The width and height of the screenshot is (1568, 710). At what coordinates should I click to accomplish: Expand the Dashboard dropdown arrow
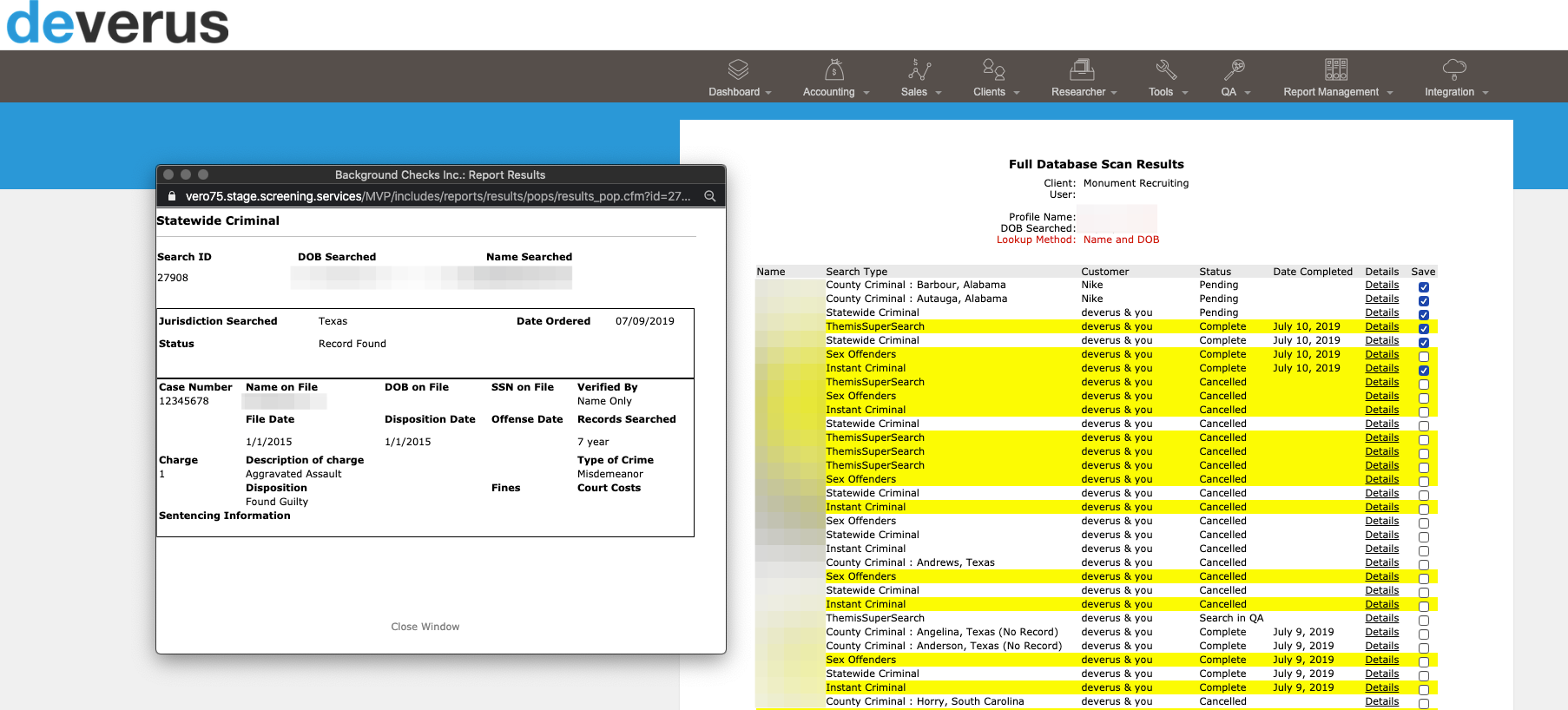tap(768, 93)
